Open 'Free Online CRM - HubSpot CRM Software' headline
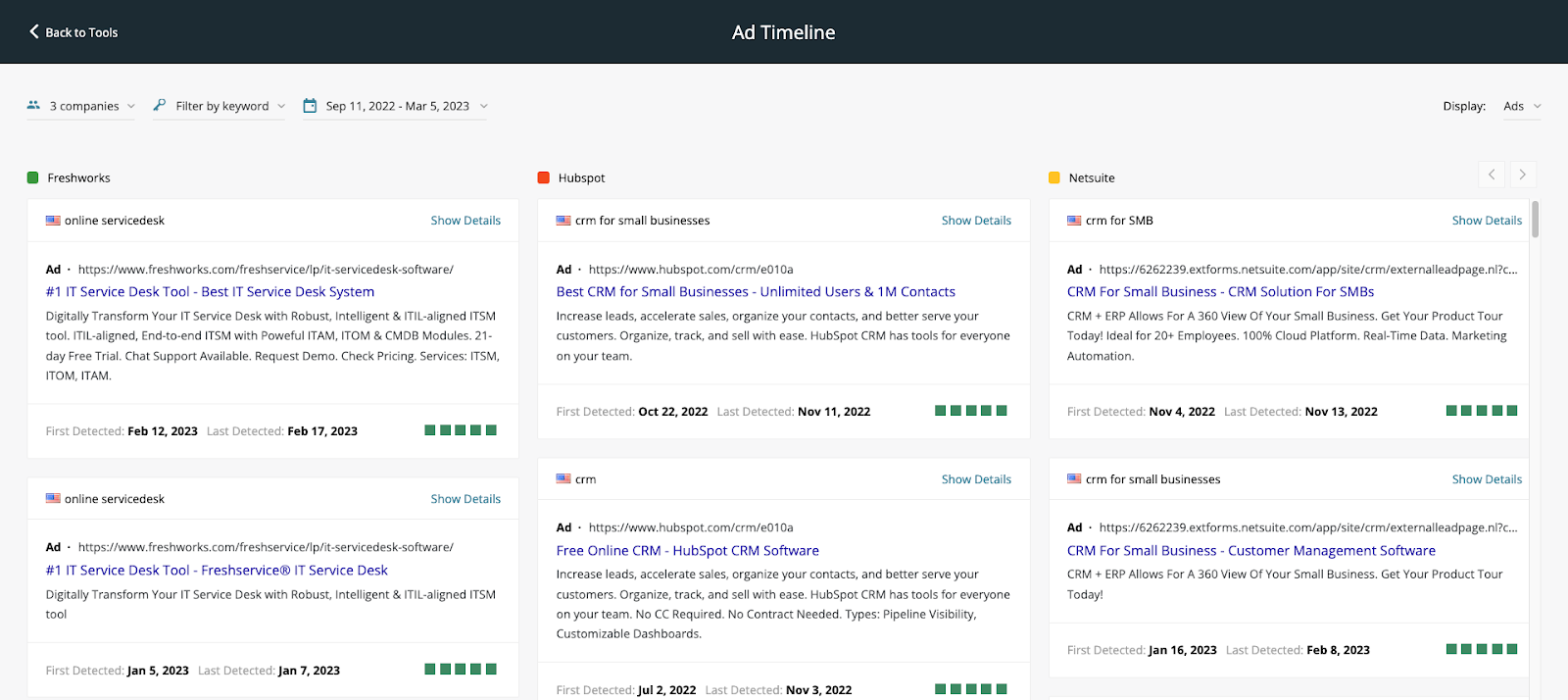The width and height of the screenshot is (1568, 700). pos(687,551)
